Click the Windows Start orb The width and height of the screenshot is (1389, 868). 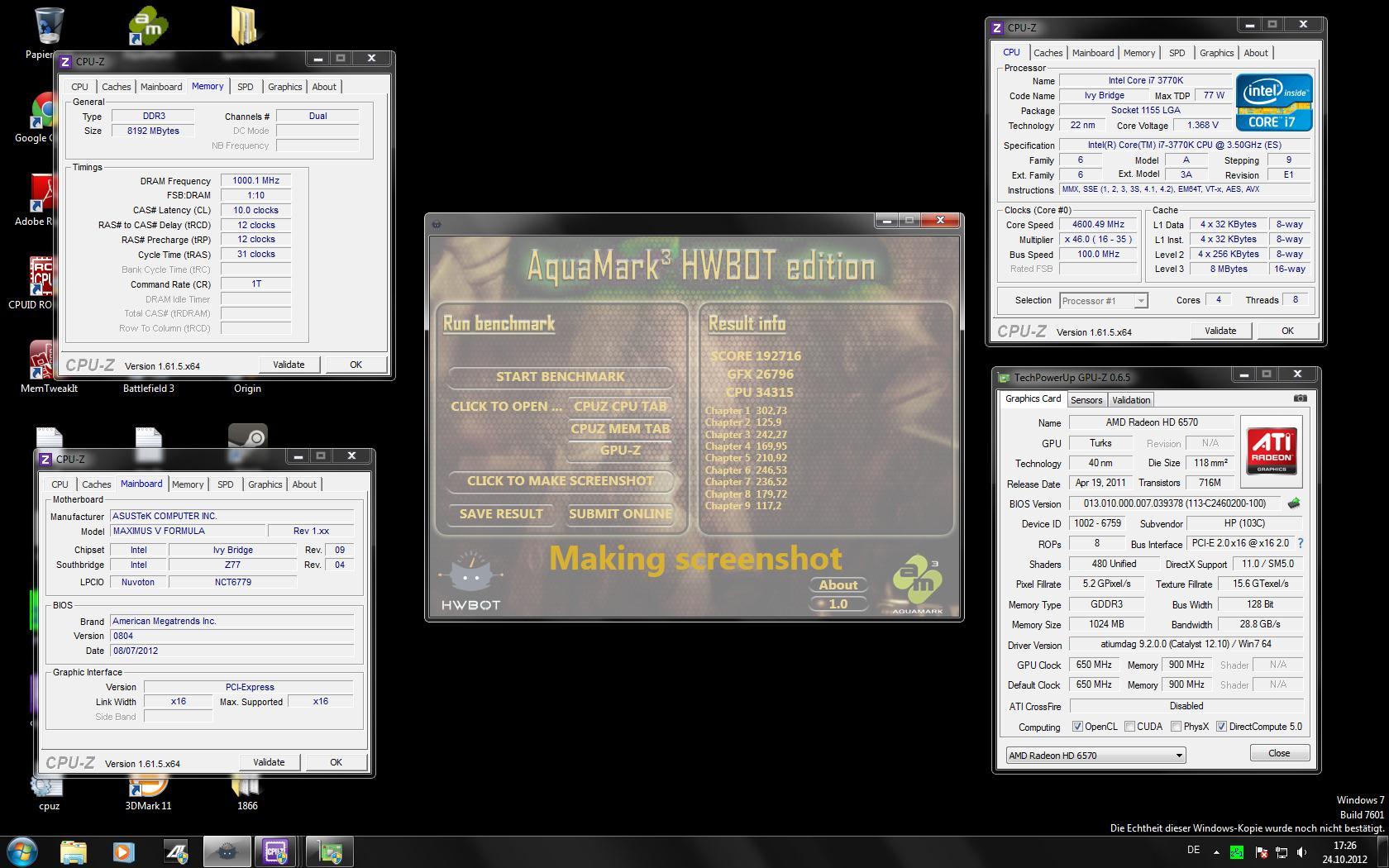coord(22,851)
